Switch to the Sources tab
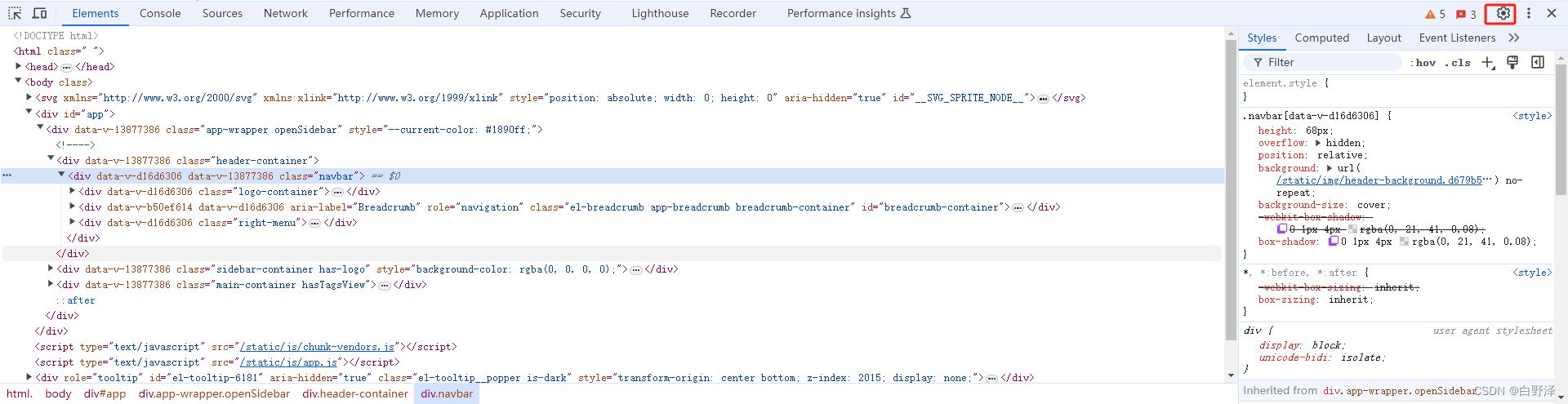Image resolution: width=1568 pixels, height=404 pixels. (222, 13)
